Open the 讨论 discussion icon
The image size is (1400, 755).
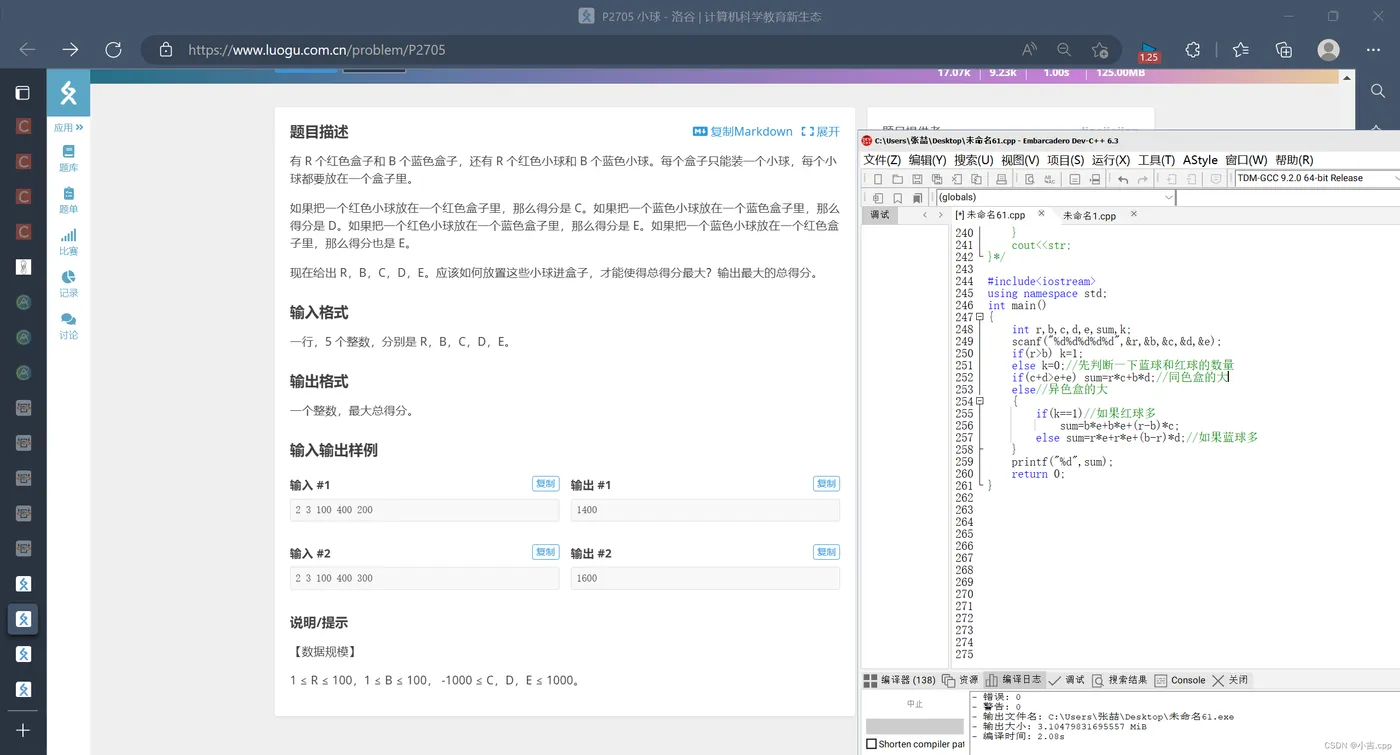point(68,326)
